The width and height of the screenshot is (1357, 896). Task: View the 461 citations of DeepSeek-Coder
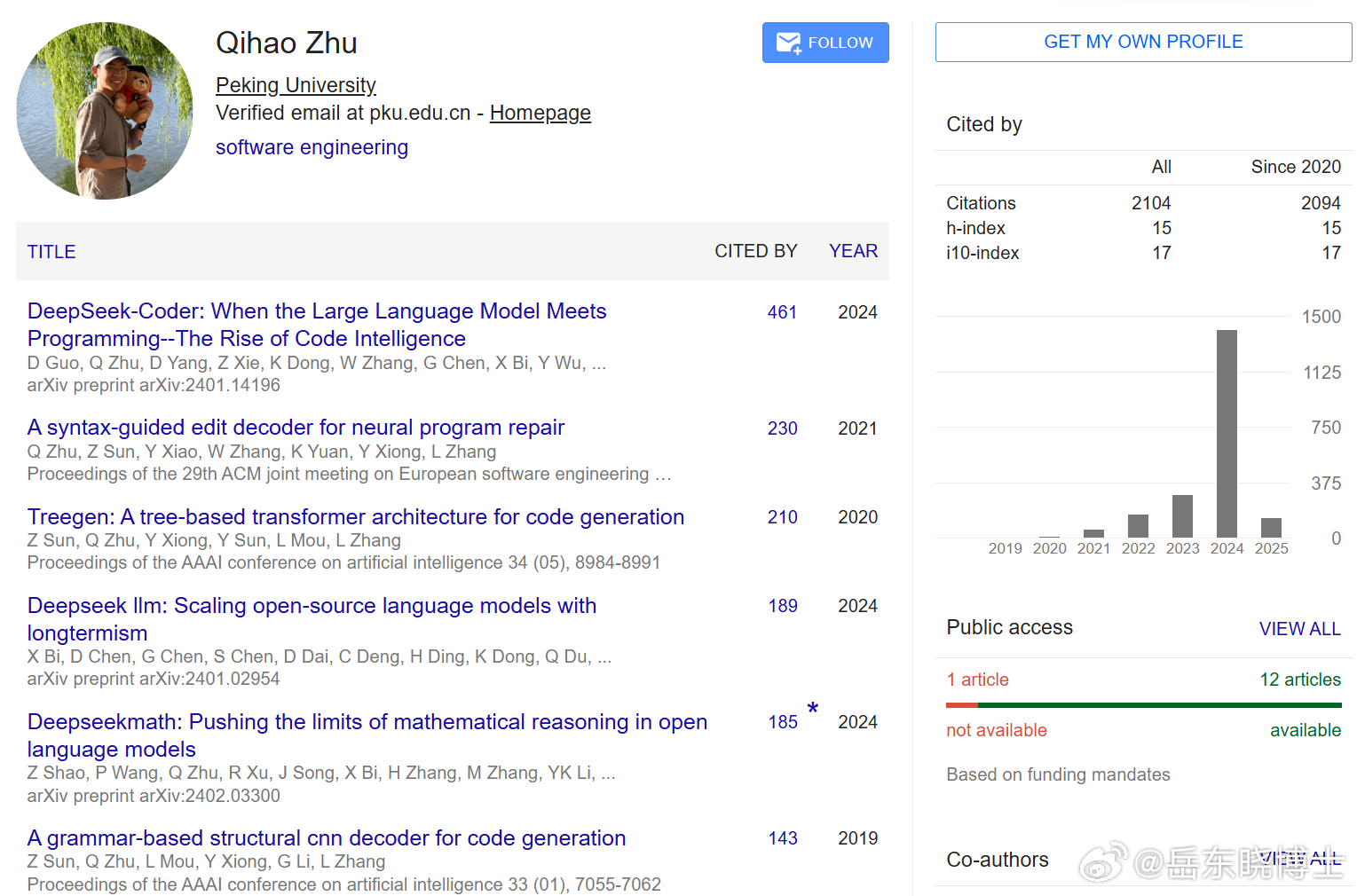[782, 312]
